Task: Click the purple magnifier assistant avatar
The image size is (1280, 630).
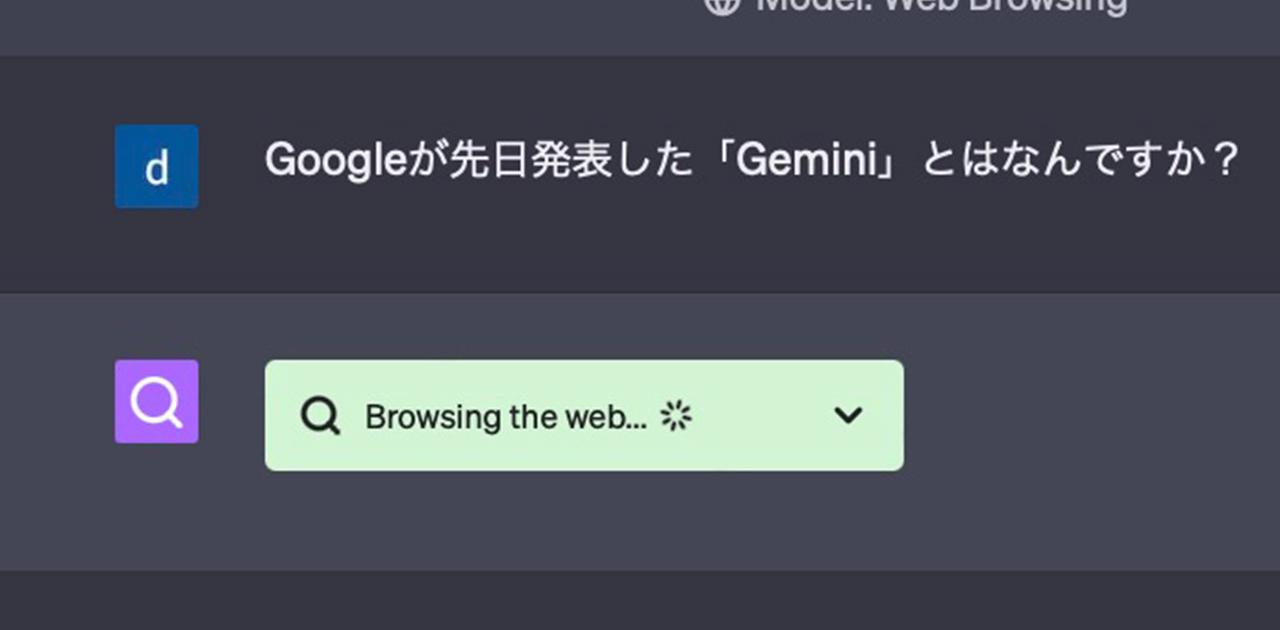Action: coord(156,401)
